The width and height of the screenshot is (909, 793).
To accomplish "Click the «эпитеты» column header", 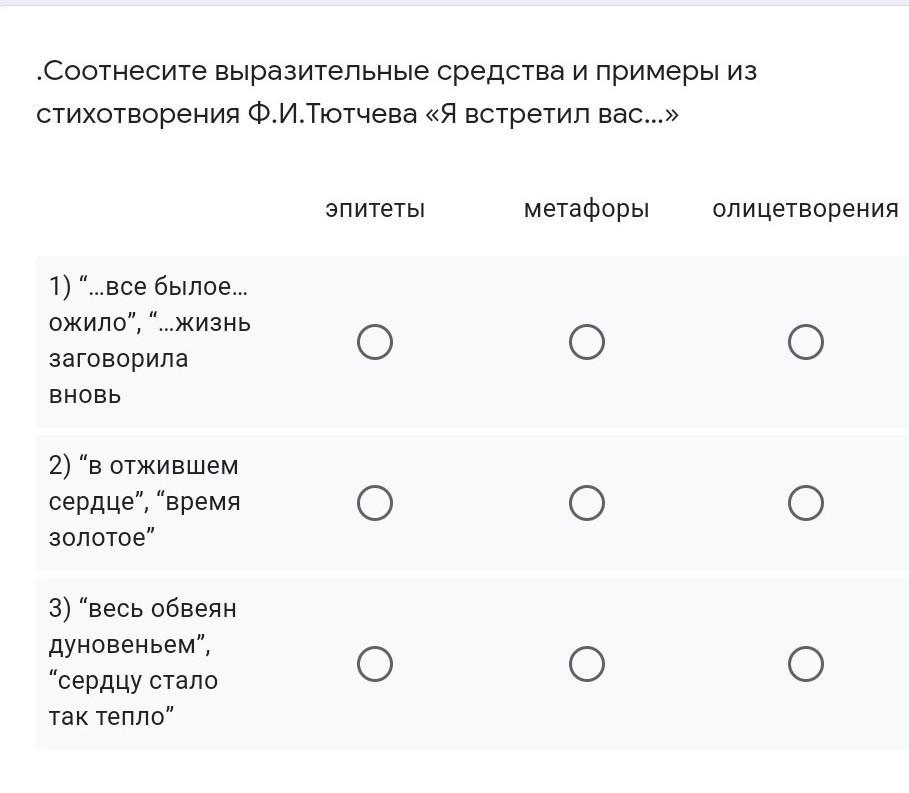I will (x=375, y=209).
